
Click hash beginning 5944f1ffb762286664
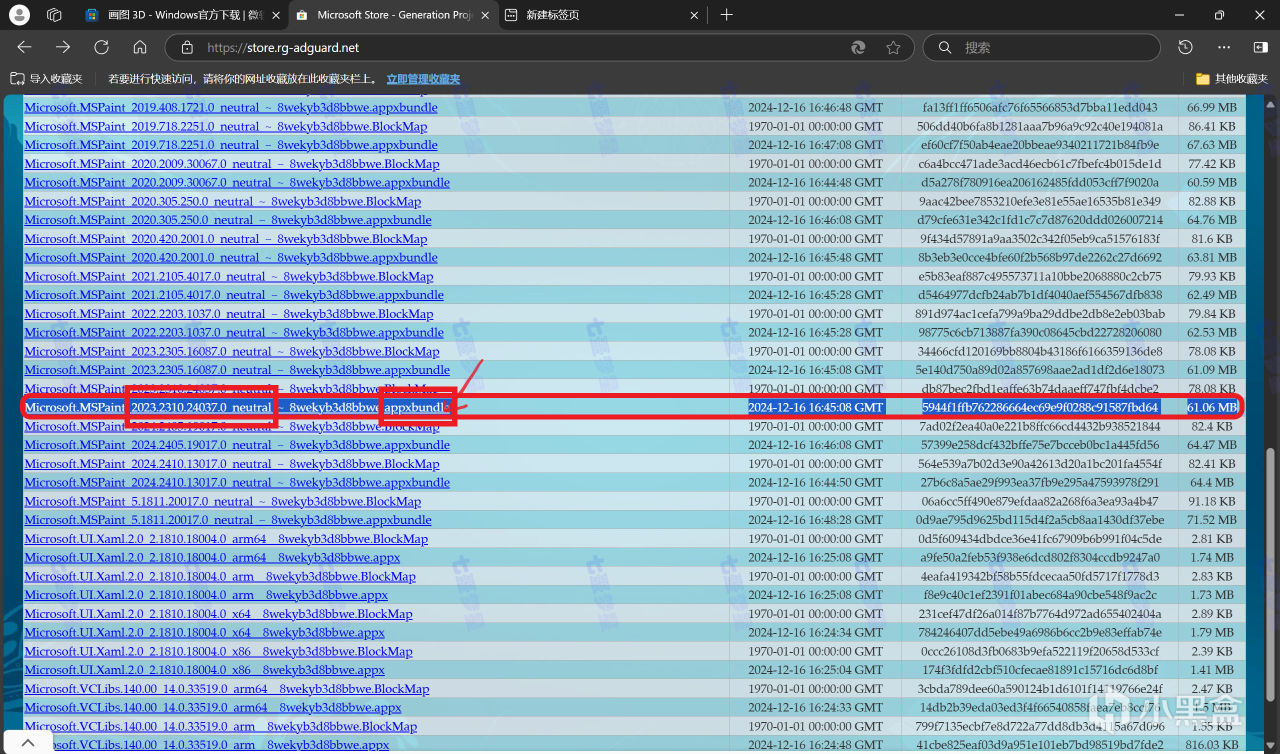(1040, 408)
